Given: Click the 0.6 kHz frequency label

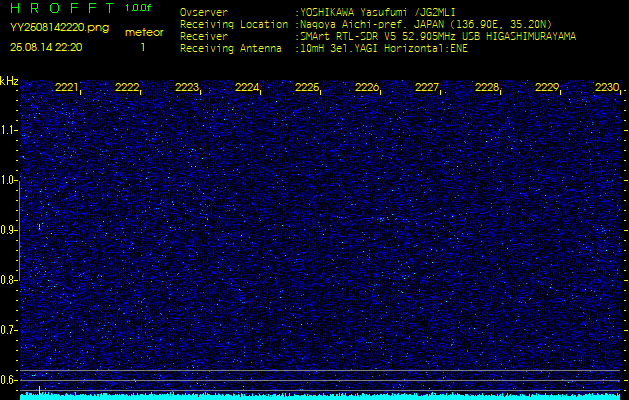Looking at the screenshot, I should point(7,380).
